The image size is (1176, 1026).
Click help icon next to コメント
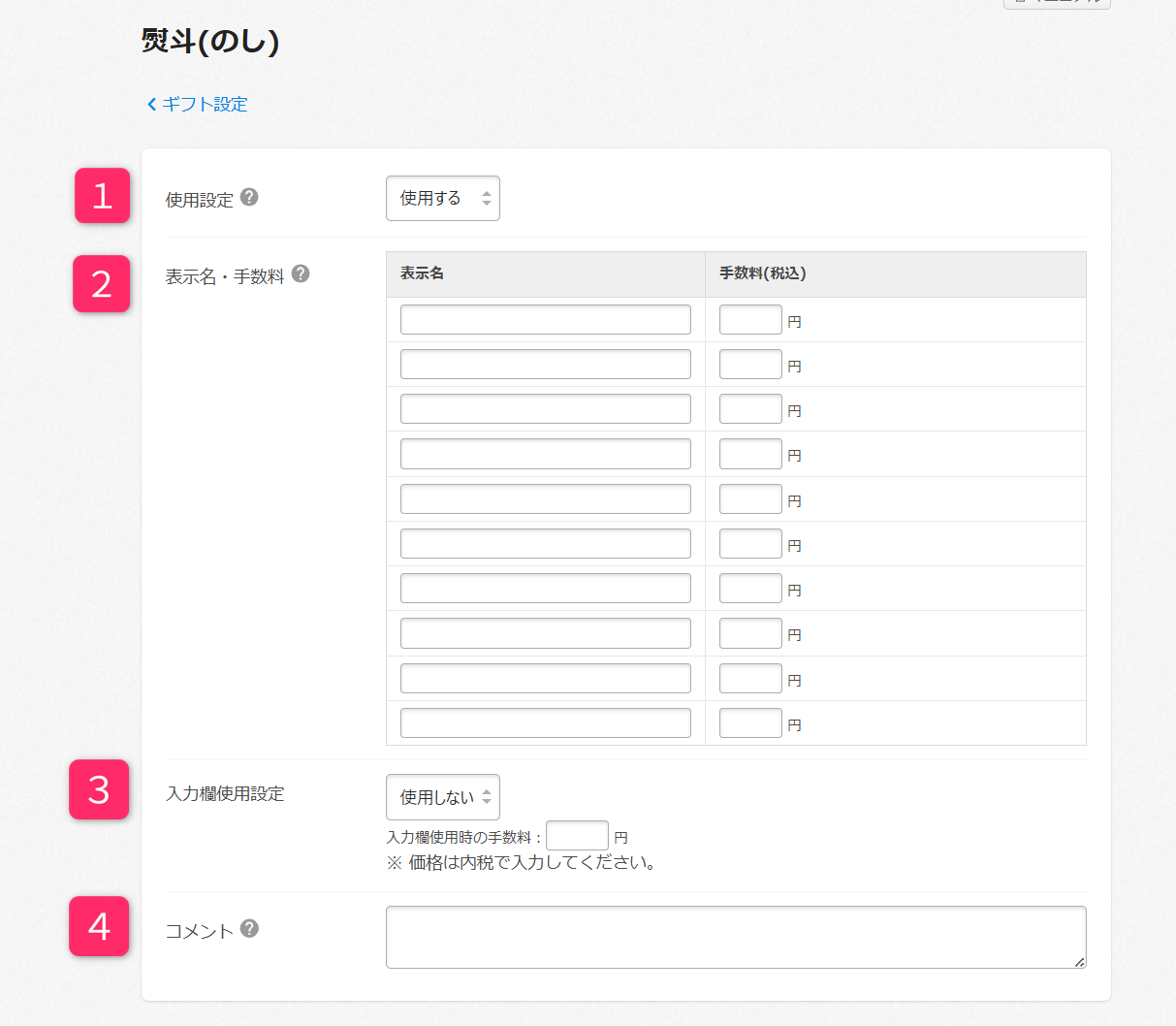point(249,929)
